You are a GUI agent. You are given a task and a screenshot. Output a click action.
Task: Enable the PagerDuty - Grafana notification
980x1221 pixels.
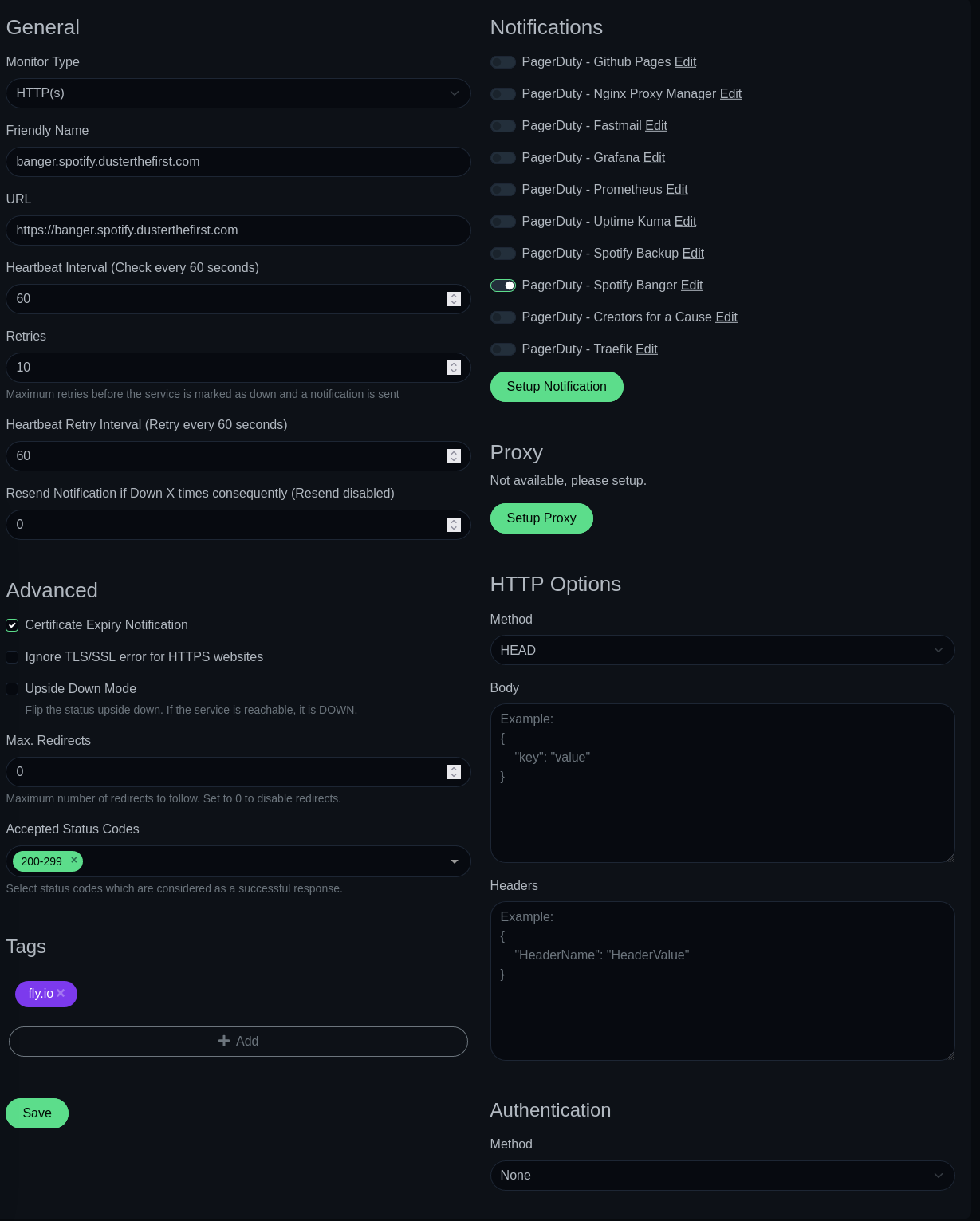(x=503, y=158)
